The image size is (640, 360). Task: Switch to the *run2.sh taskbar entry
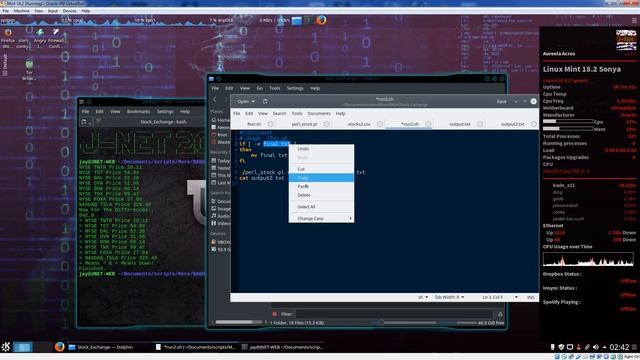(x=196, y=347)
